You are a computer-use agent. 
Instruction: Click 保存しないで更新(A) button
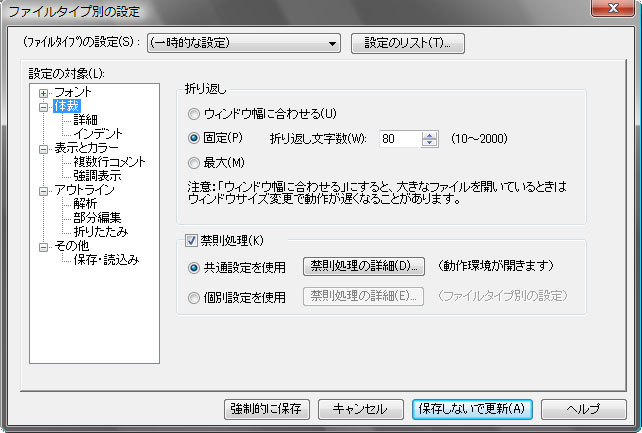pos(472,409)
